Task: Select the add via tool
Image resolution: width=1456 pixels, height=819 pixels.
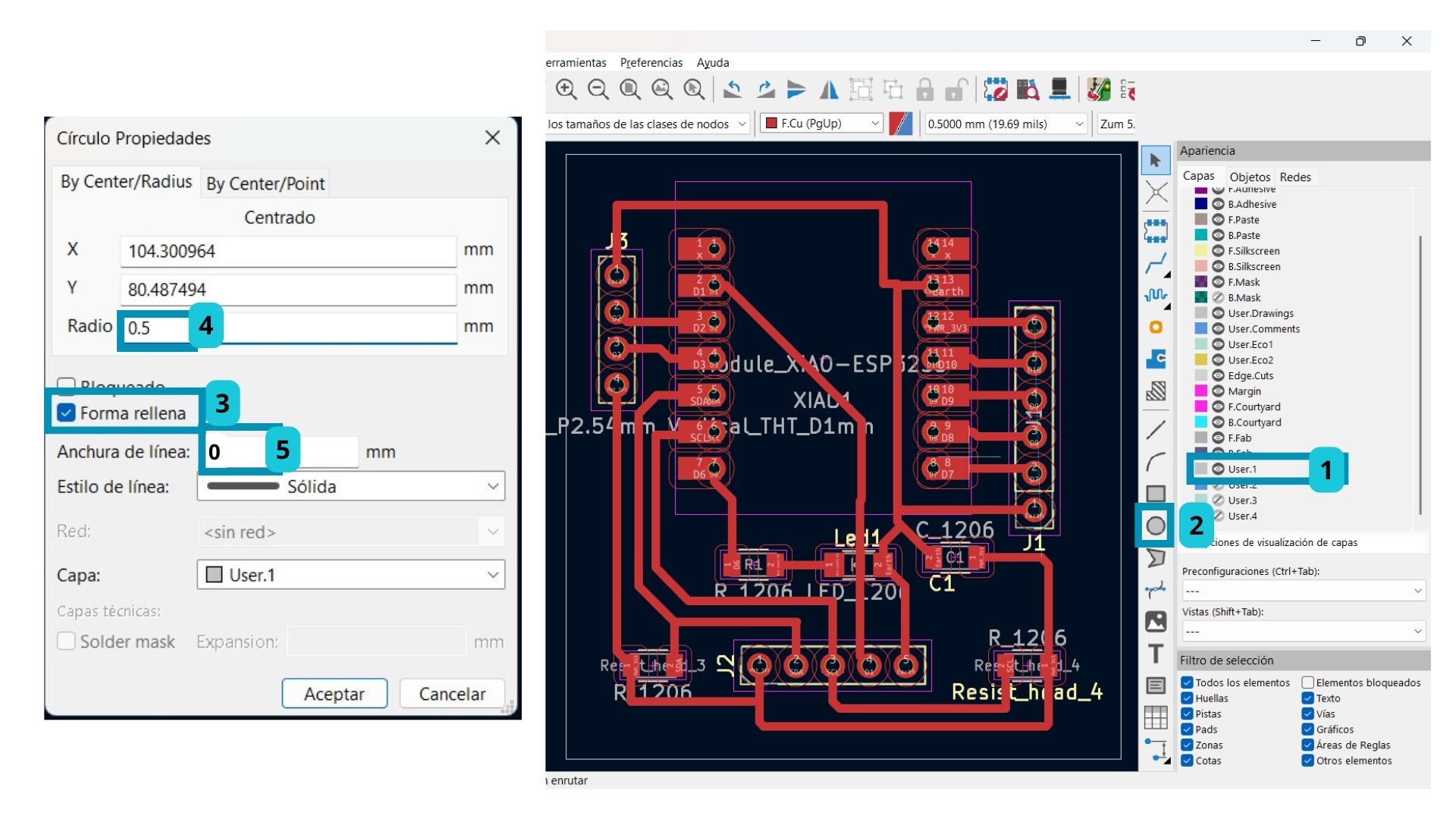Action: click(1155, 327)
